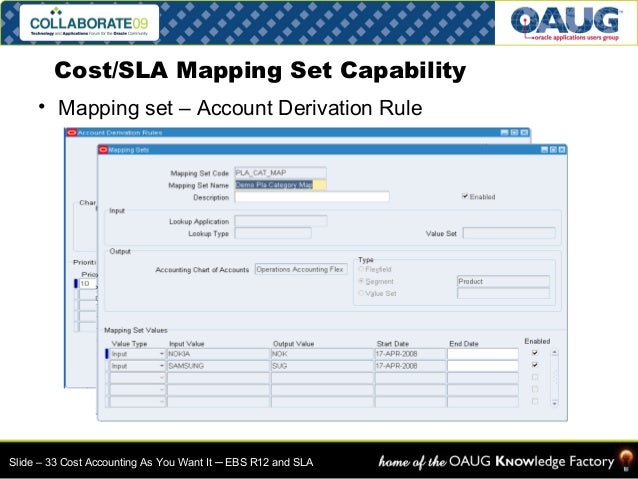
Task: Click the Mapping Set Values section label
Action: tap(135, 330)
